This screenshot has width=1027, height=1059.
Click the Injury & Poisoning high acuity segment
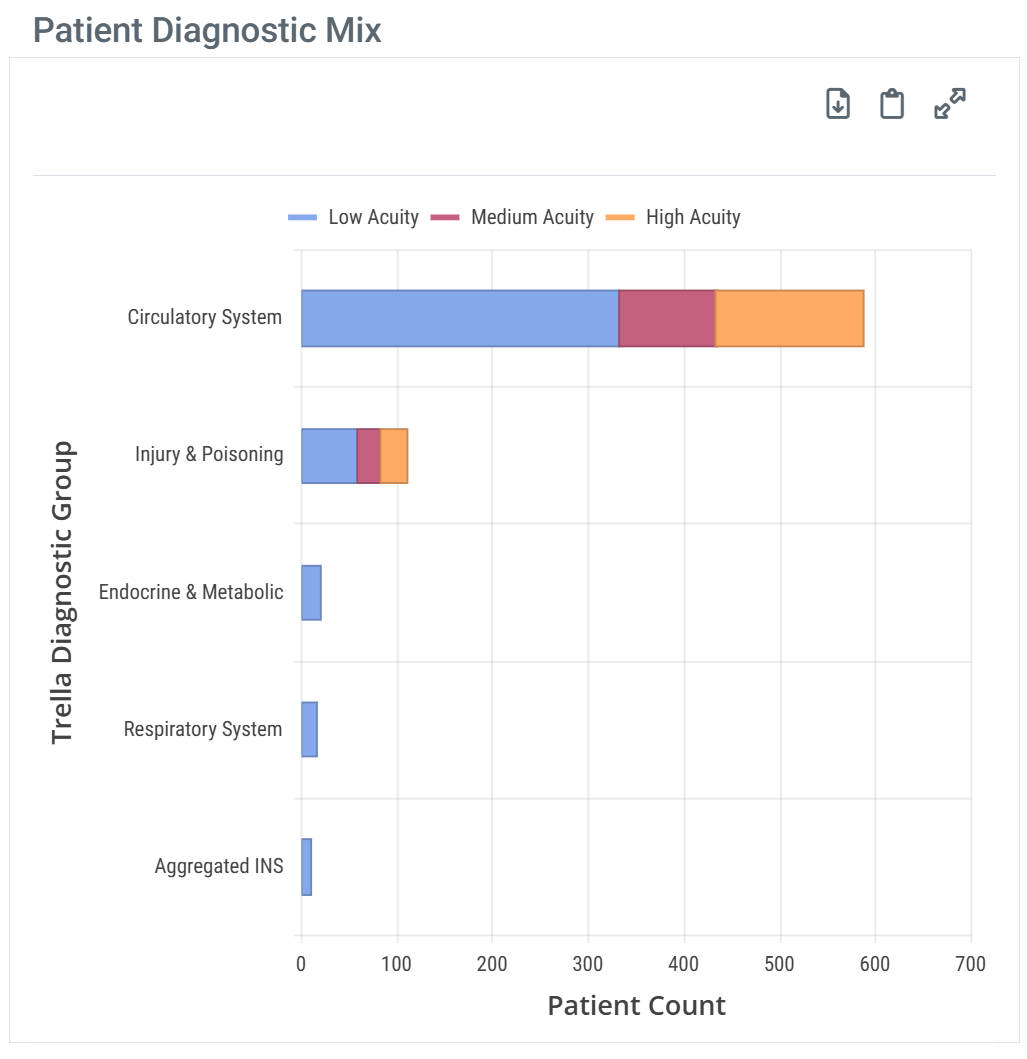[394, 456]
